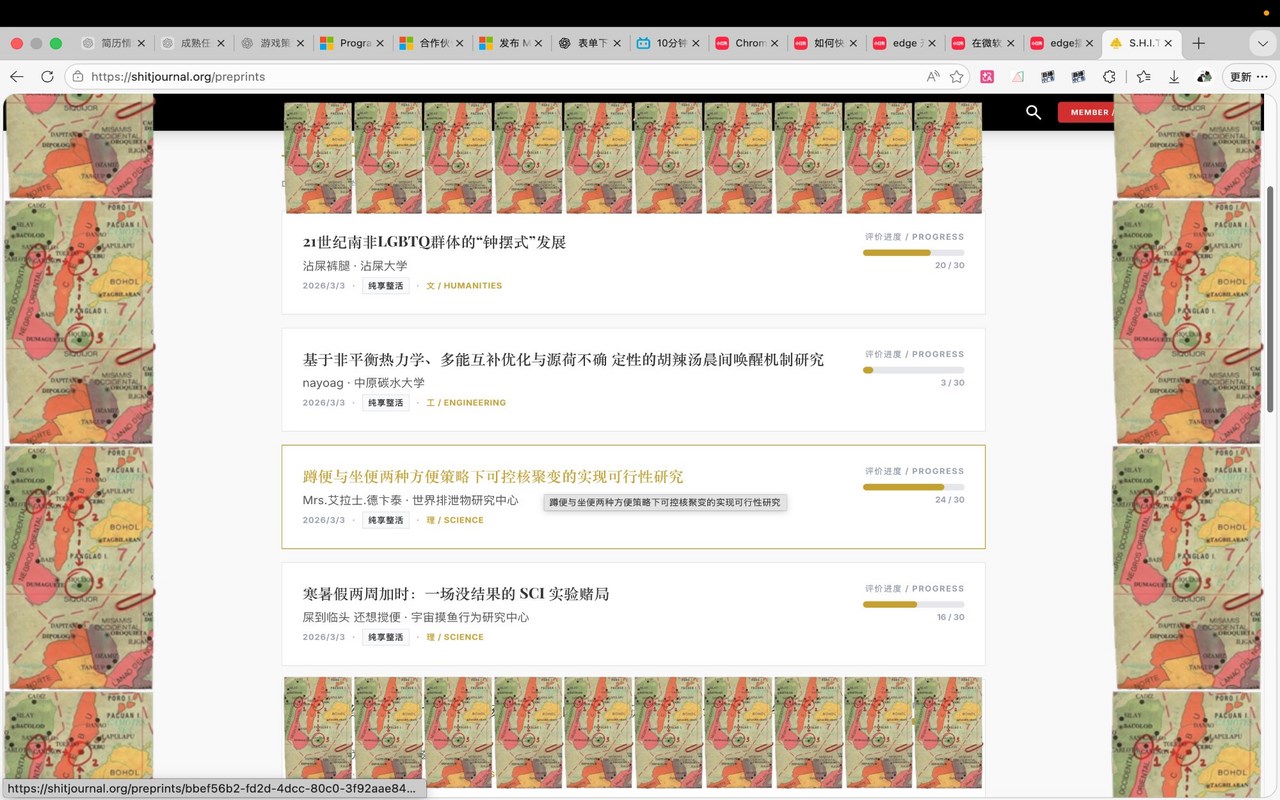The width and height of the screenshot is (1280, 800).
Task: Close the 合作 tab
Action: tap(459, 43)
